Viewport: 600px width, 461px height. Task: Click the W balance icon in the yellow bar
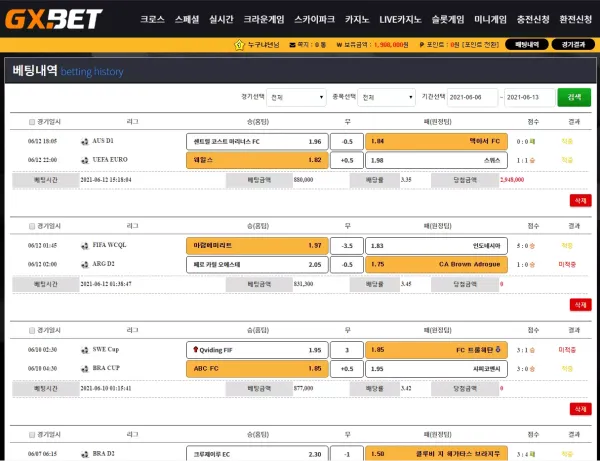click(x=339, y=45)
